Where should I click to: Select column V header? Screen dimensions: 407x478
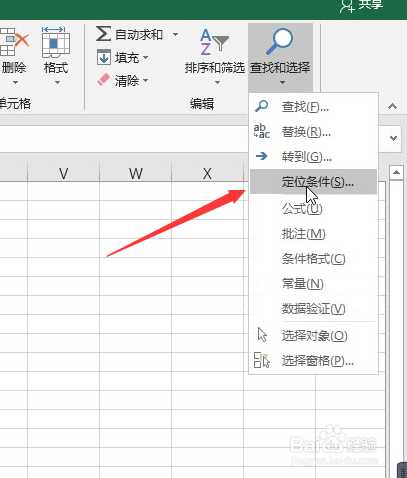pos(63,173)
